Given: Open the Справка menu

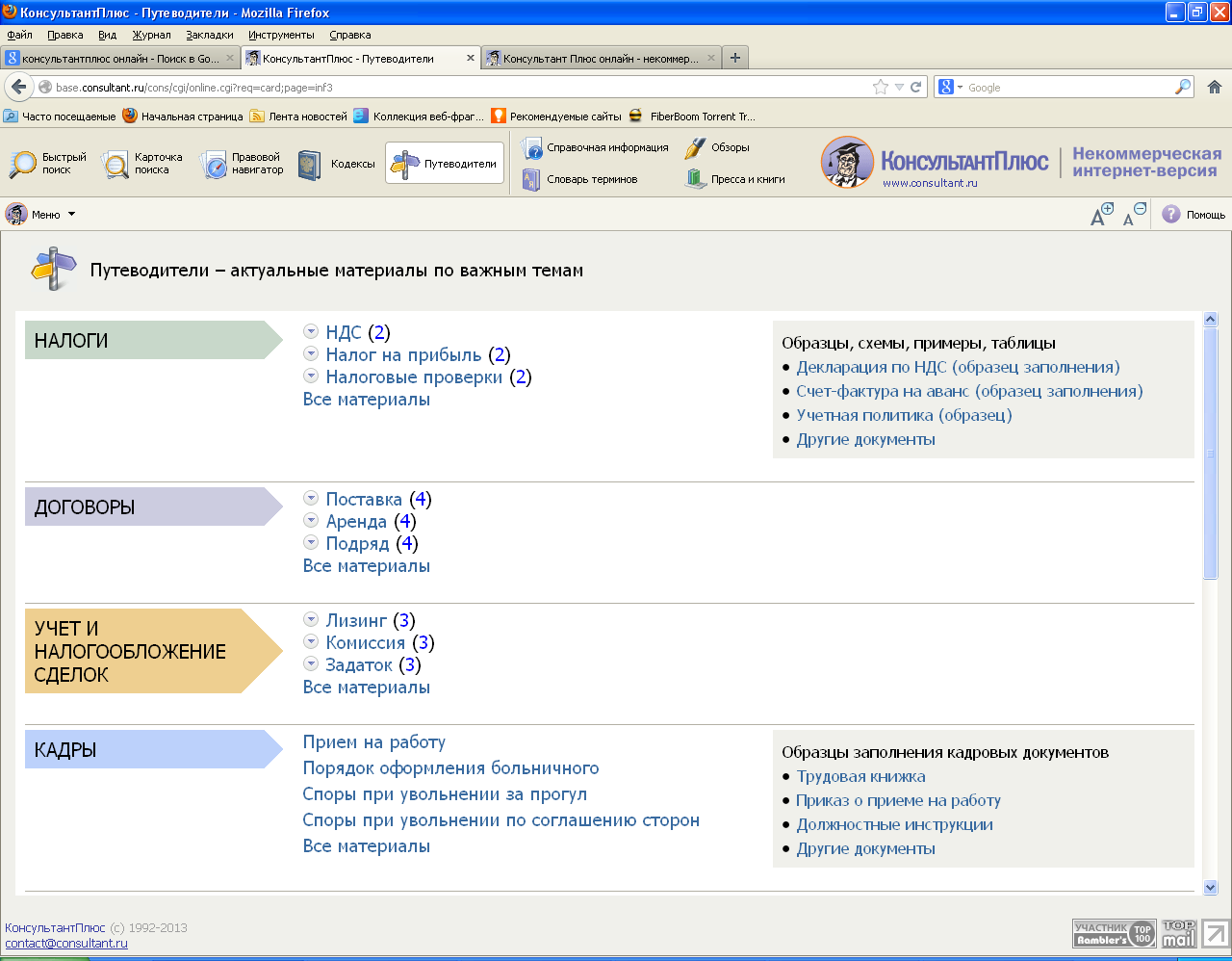Looking at the screenshot, I should 350,35.
